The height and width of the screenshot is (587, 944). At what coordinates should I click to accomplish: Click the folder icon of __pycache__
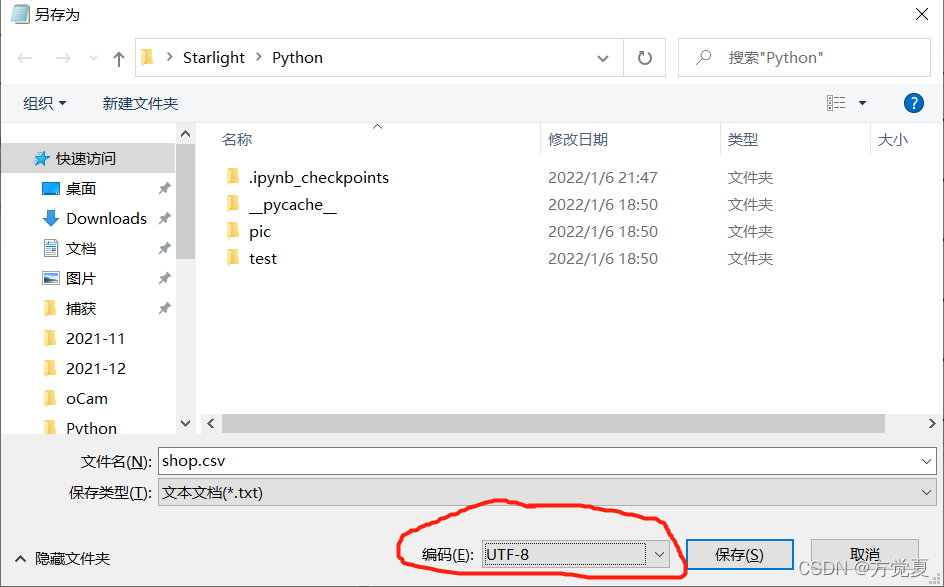233,203
